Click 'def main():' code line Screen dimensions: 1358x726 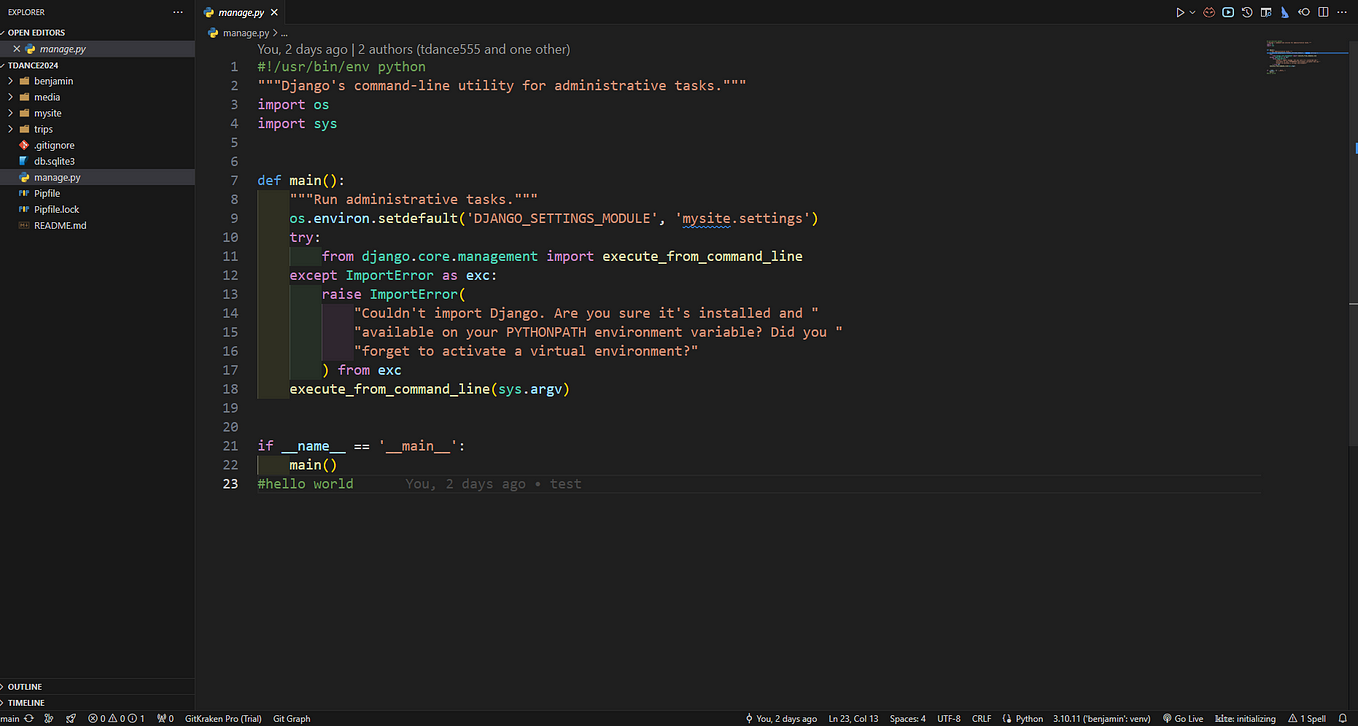301,180
